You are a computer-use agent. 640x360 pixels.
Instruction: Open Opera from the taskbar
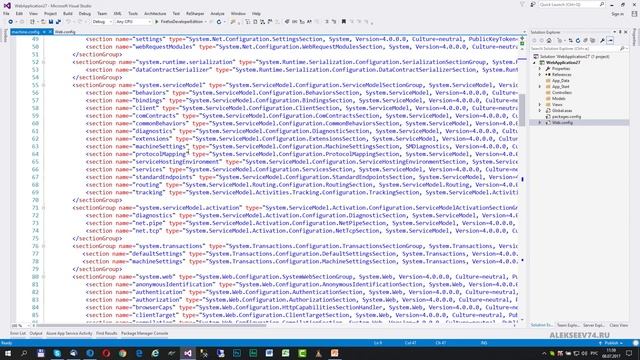106,353
